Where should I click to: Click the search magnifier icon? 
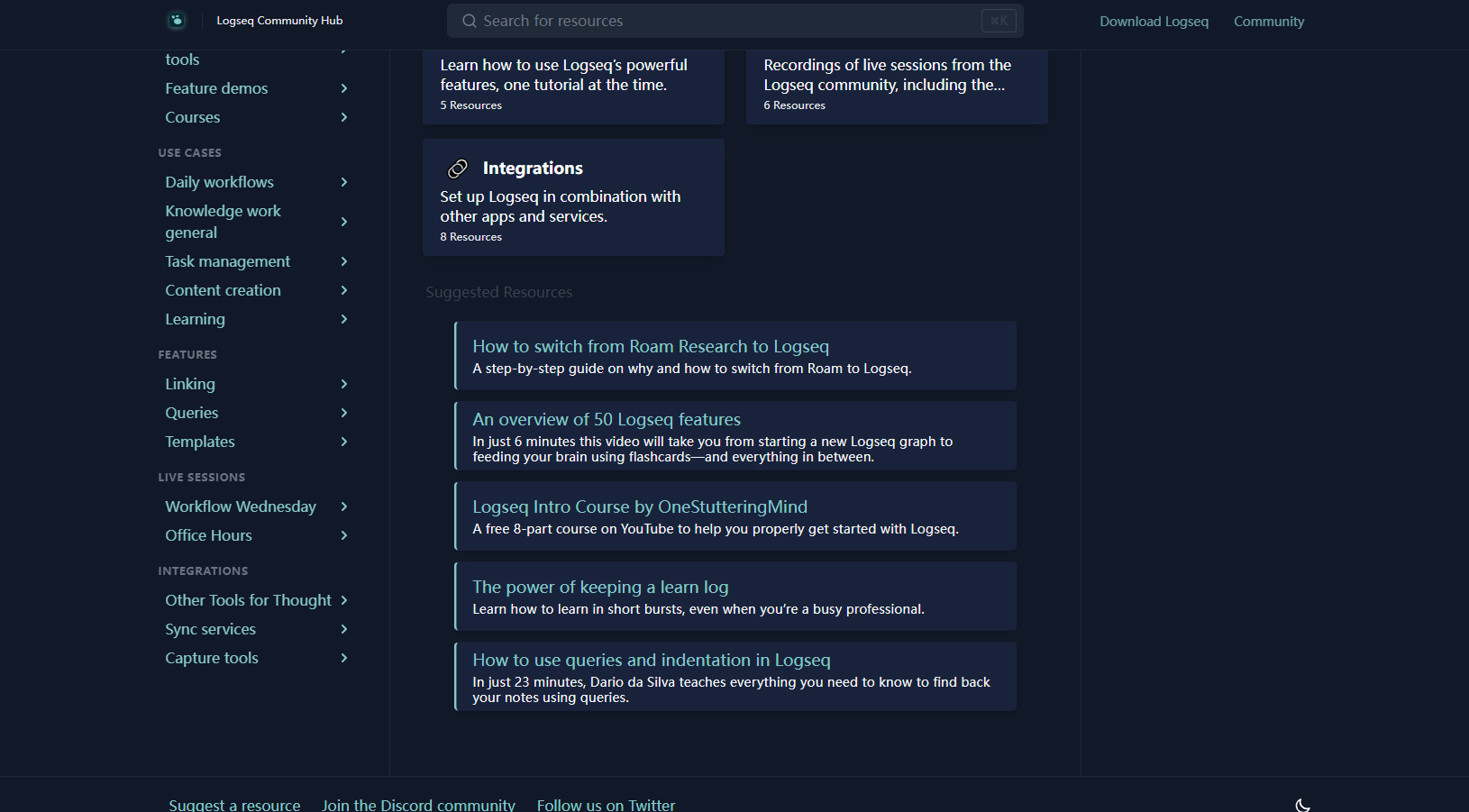click(470, 21)
